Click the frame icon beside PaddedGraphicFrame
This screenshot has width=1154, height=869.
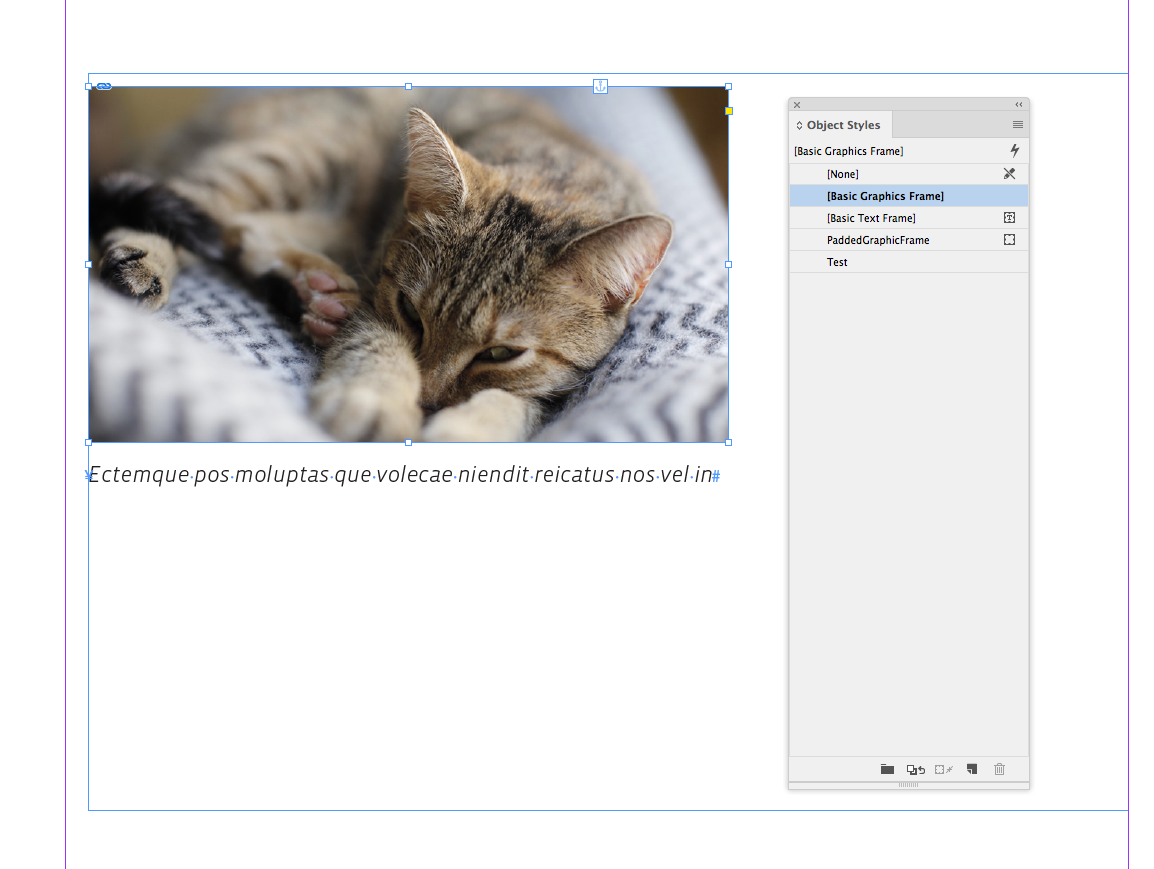1009,239
